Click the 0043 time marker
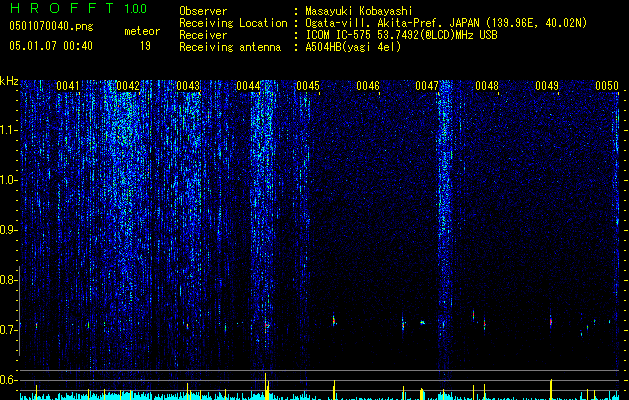This screenshot has width=629, height=400. (188, 86)
